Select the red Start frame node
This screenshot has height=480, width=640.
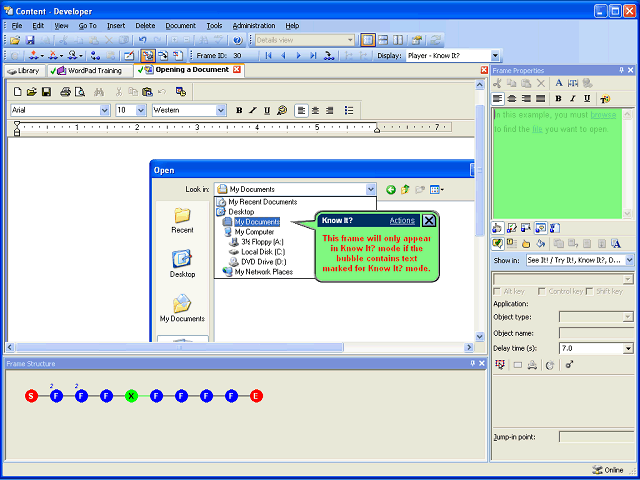pyautogui.click(x=31, y=396)
